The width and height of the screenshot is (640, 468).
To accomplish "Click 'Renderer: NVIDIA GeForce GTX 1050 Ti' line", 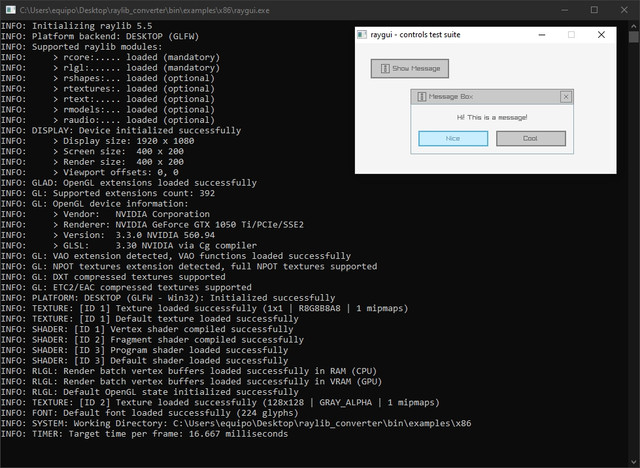I will (152, 224).
